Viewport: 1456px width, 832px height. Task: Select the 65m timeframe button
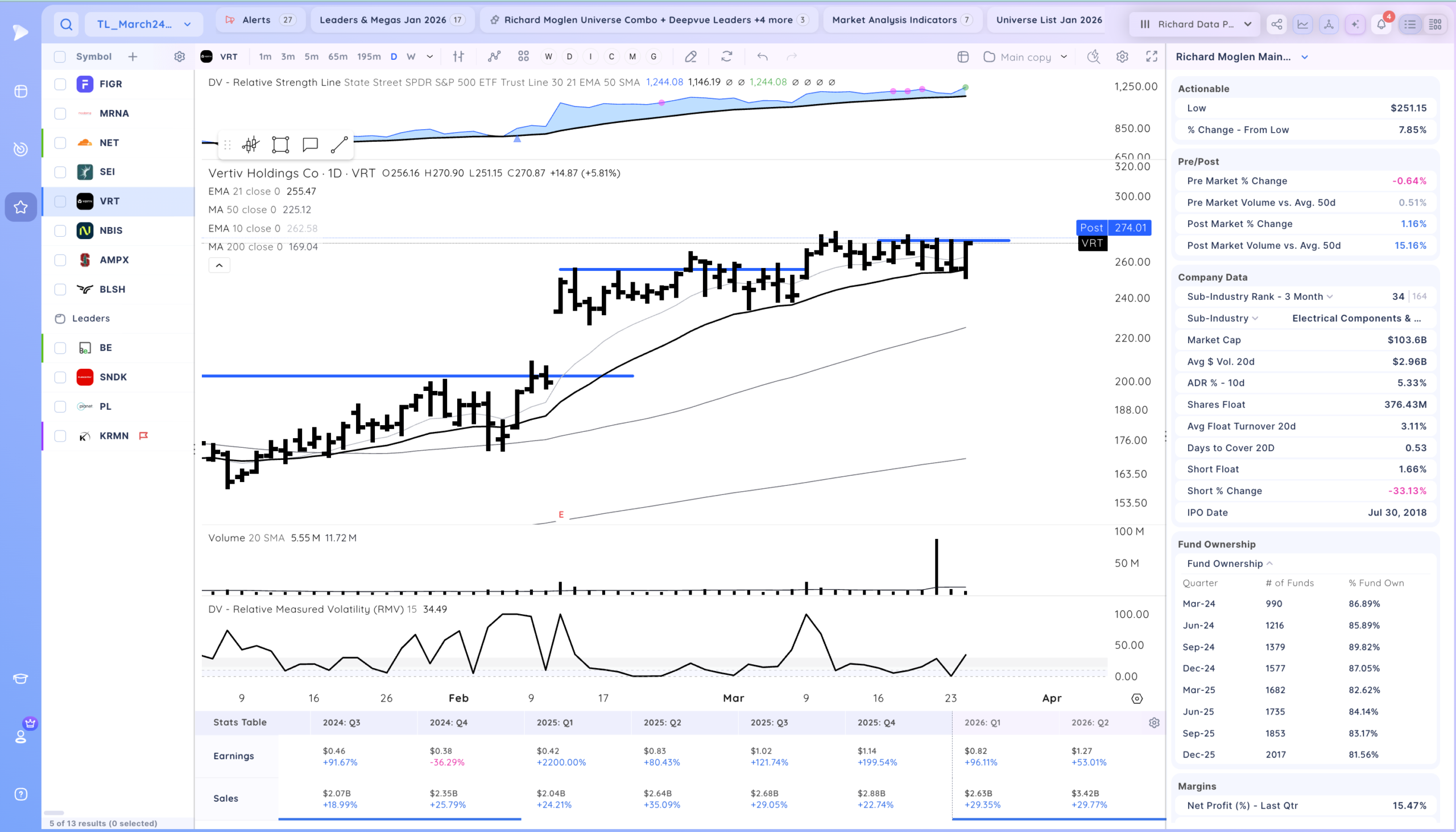[337, 56]
